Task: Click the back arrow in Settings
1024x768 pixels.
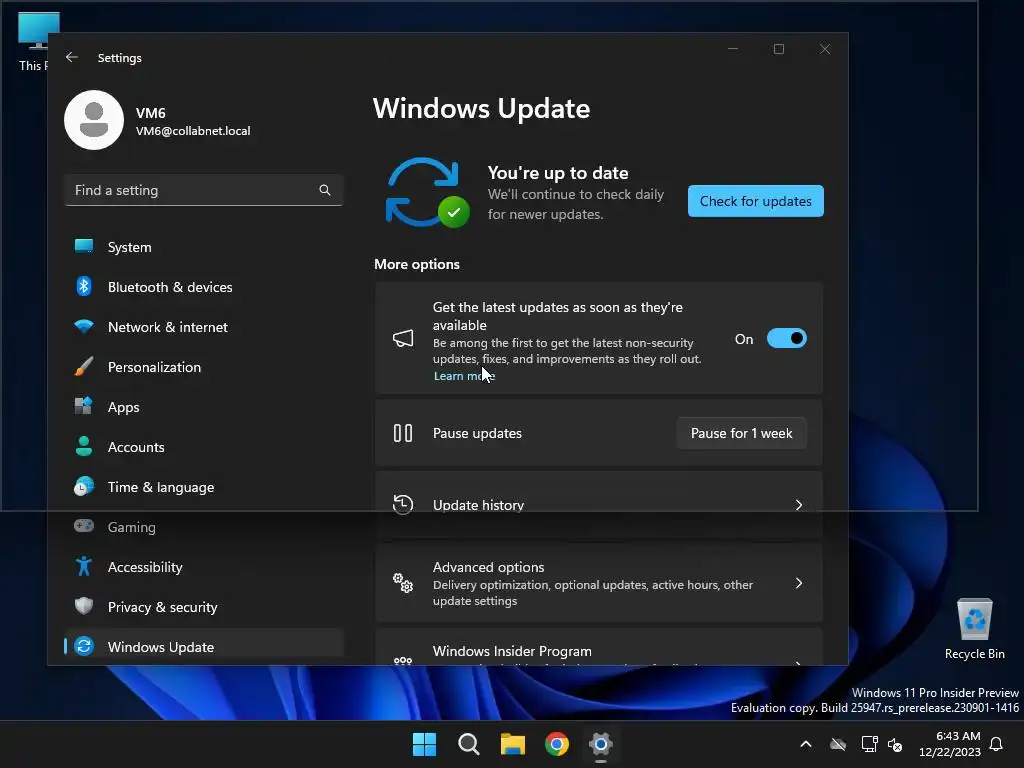Action: point(72,57)
